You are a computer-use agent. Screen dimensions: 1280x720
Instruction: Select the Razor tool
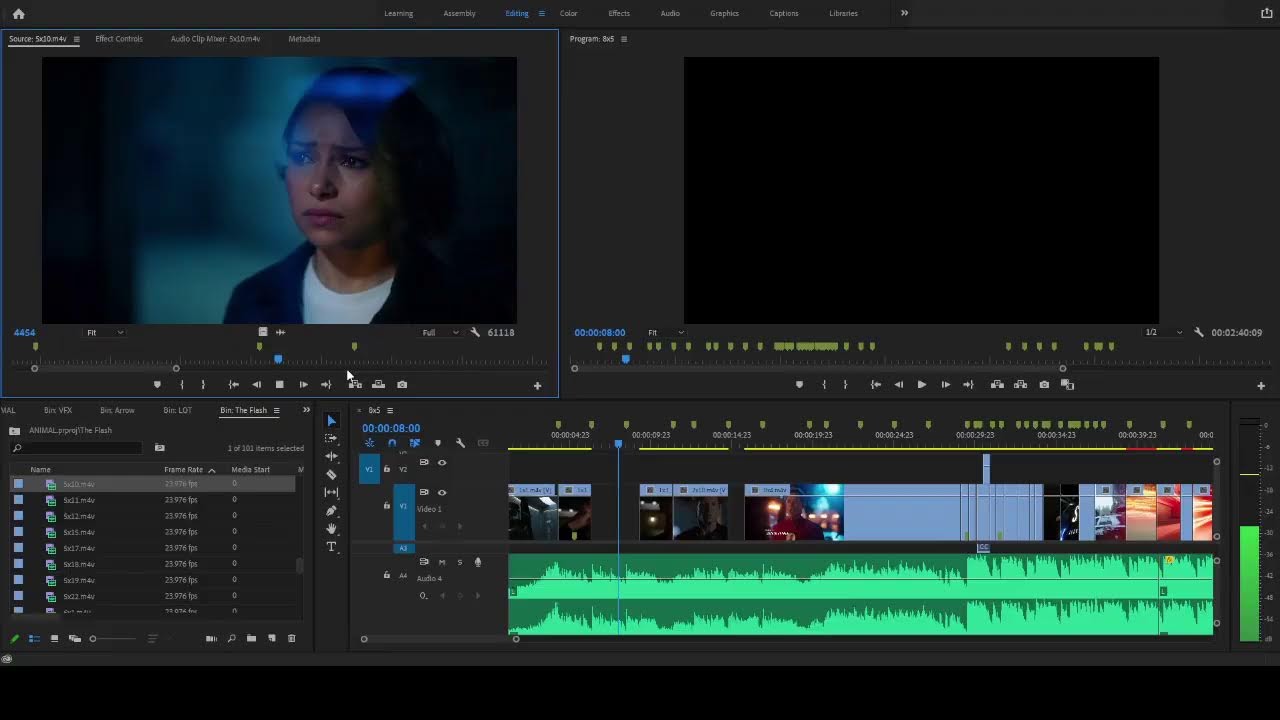point(332,474)
